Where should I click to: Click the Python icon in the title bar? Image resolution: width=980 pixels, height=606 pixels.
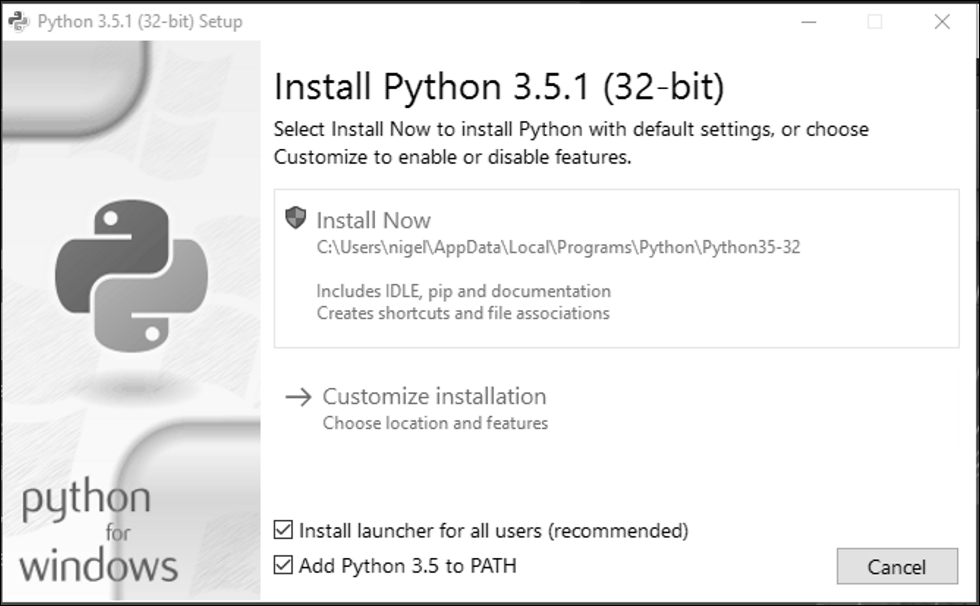[x=18, y=21]
